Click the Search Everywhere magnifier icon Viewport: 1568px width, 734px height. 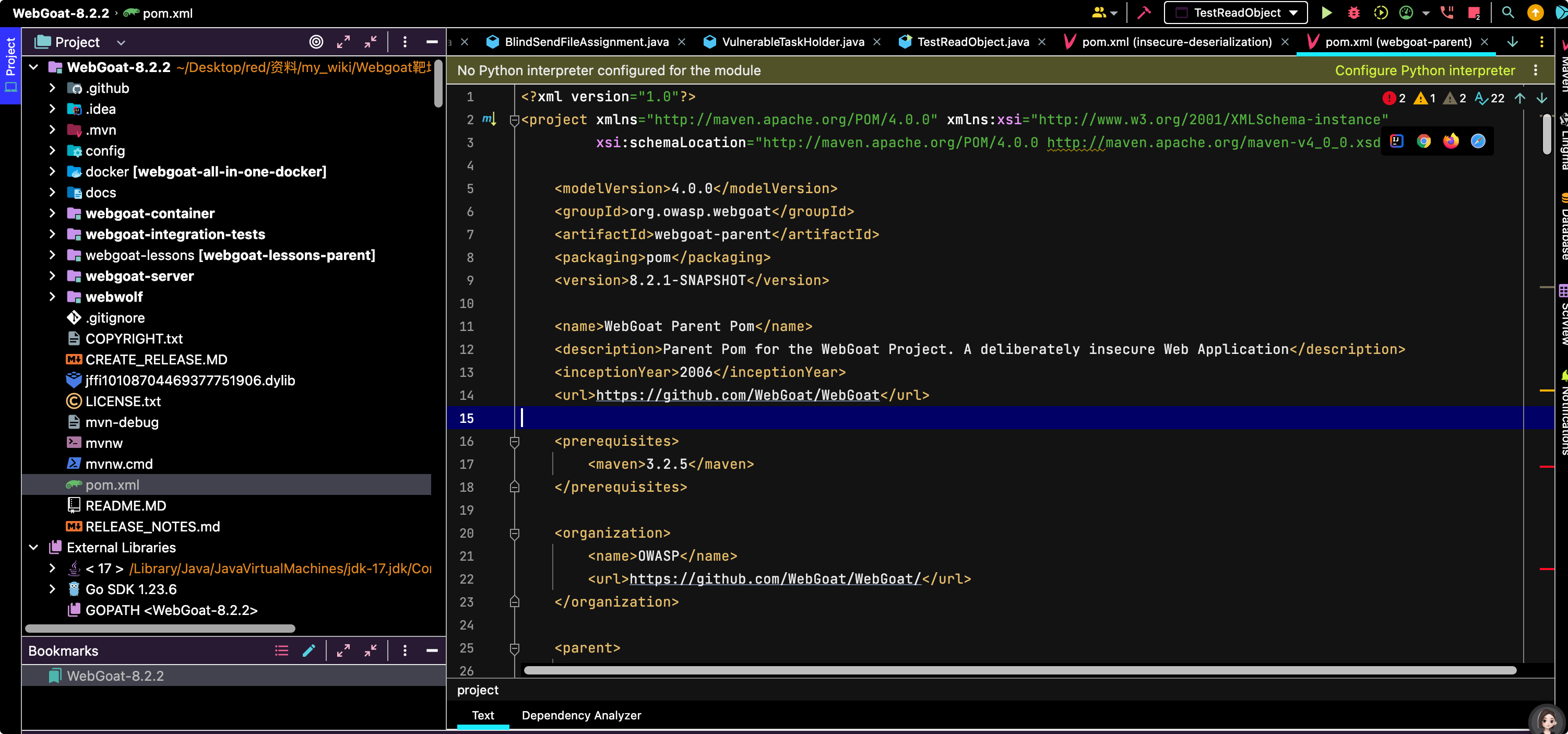pos(1508,13)
